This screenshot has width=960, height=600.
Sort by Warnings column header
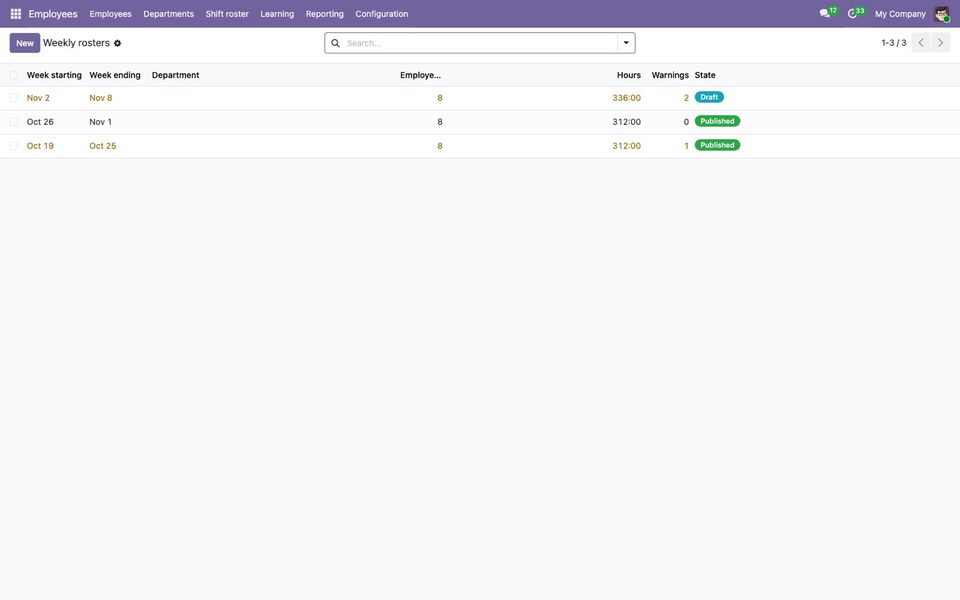coord(670,75)
